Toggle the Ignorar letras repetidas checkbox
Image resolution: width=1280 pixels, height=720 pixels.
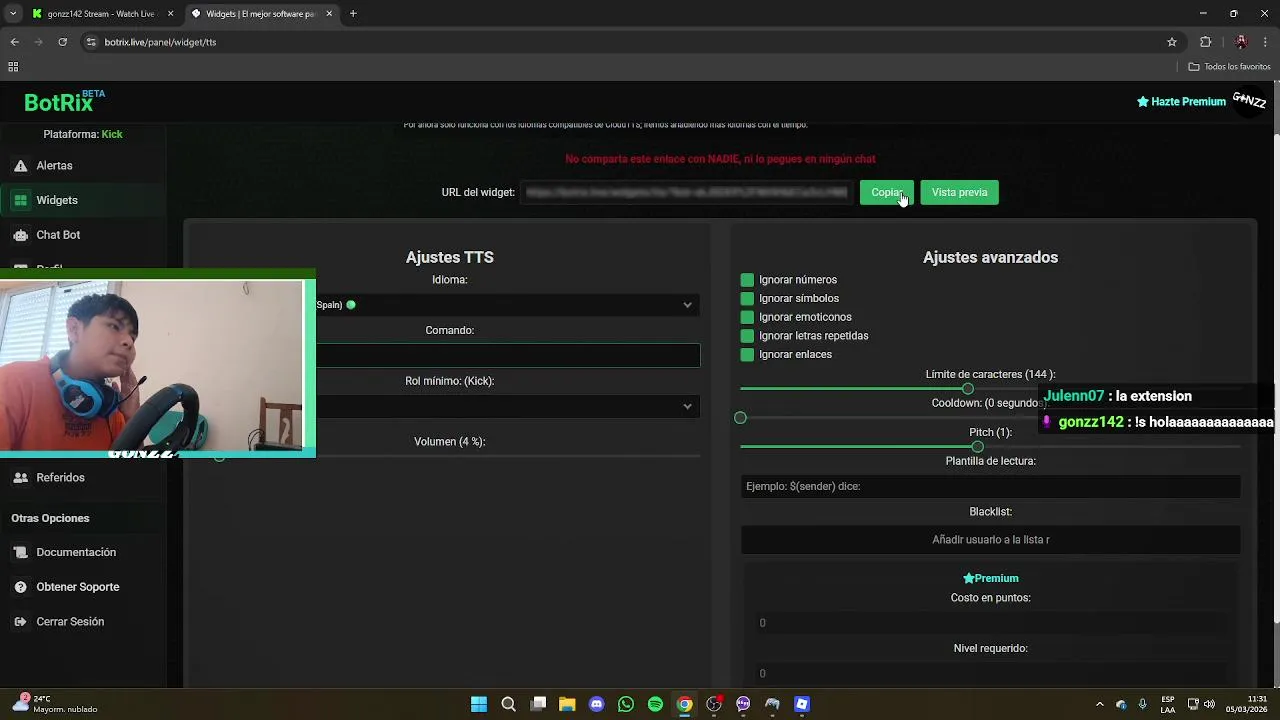747,336
